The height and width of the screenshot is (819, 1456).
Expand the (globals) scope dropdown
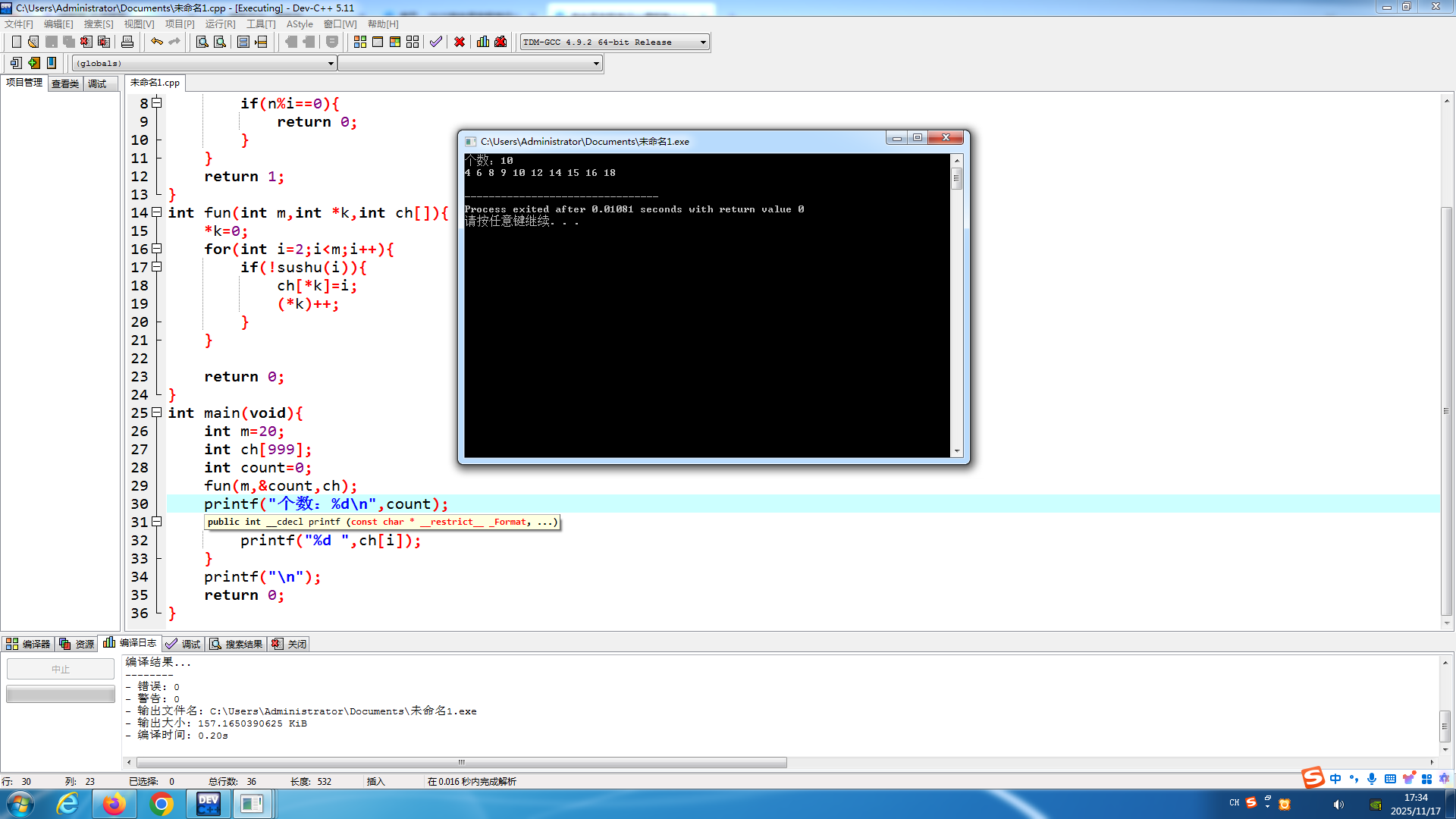point(331,64)
